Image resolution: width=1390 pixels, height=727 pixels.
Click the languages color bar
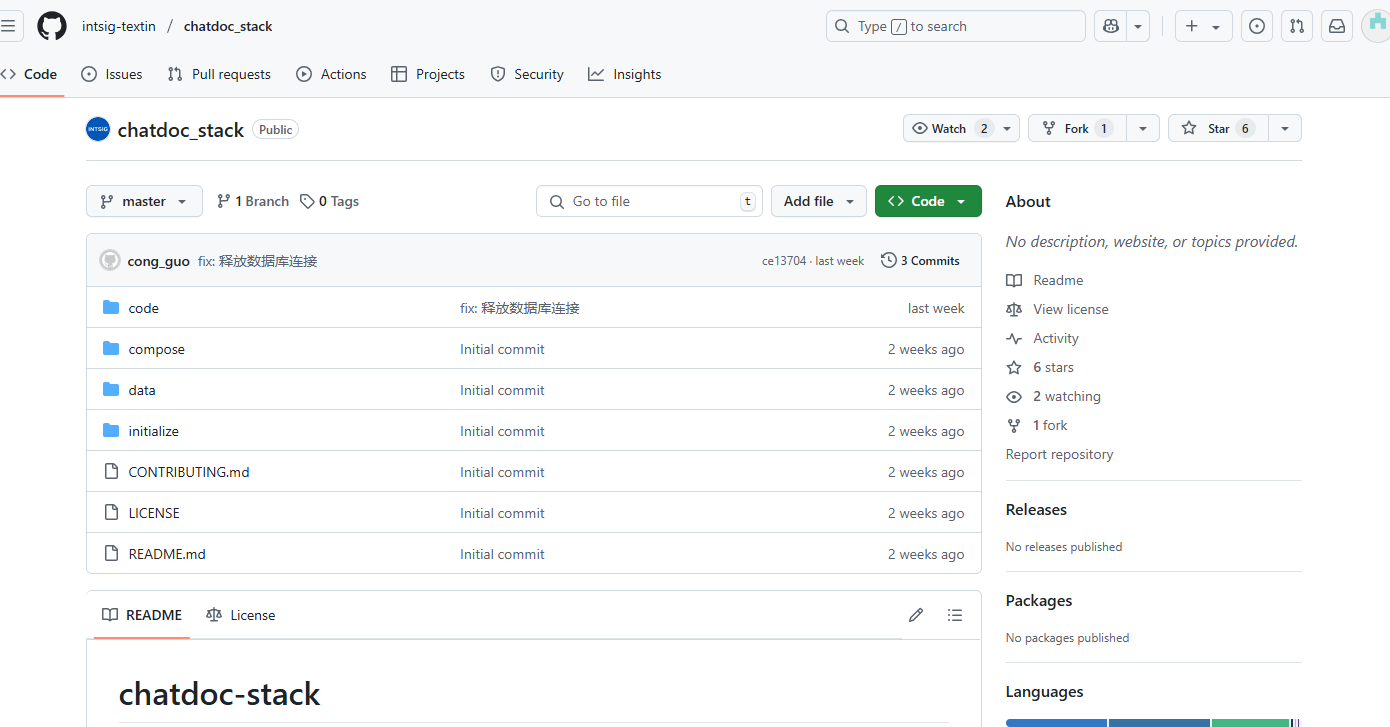click(x=1152, y=722)
